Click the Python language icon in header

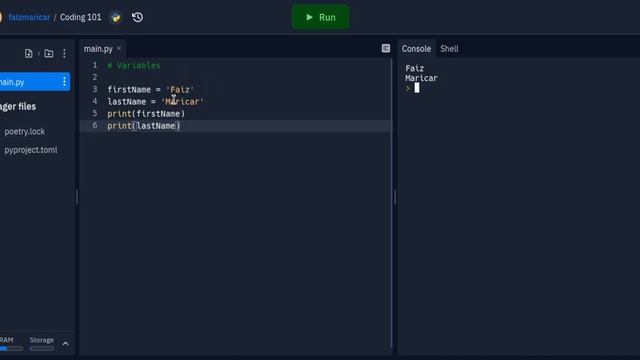116,18
